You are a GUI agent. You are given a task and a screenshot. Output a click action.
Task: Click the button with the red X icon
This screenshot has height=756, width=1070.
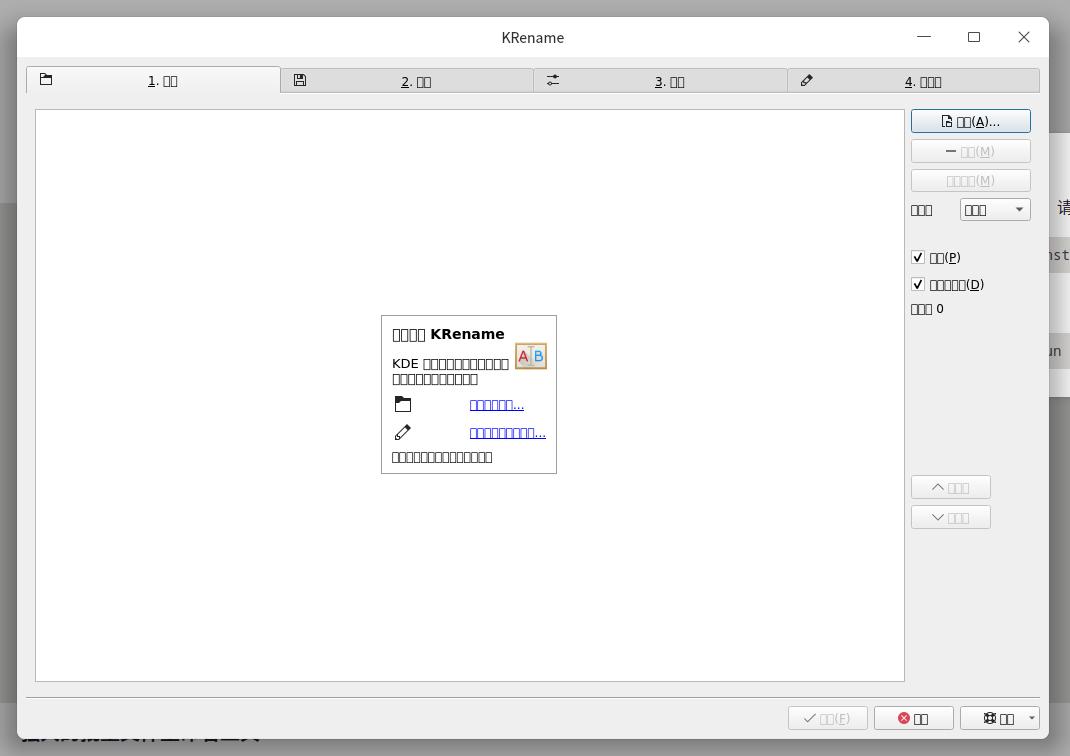pyautogui.click(x=914, y=718)
